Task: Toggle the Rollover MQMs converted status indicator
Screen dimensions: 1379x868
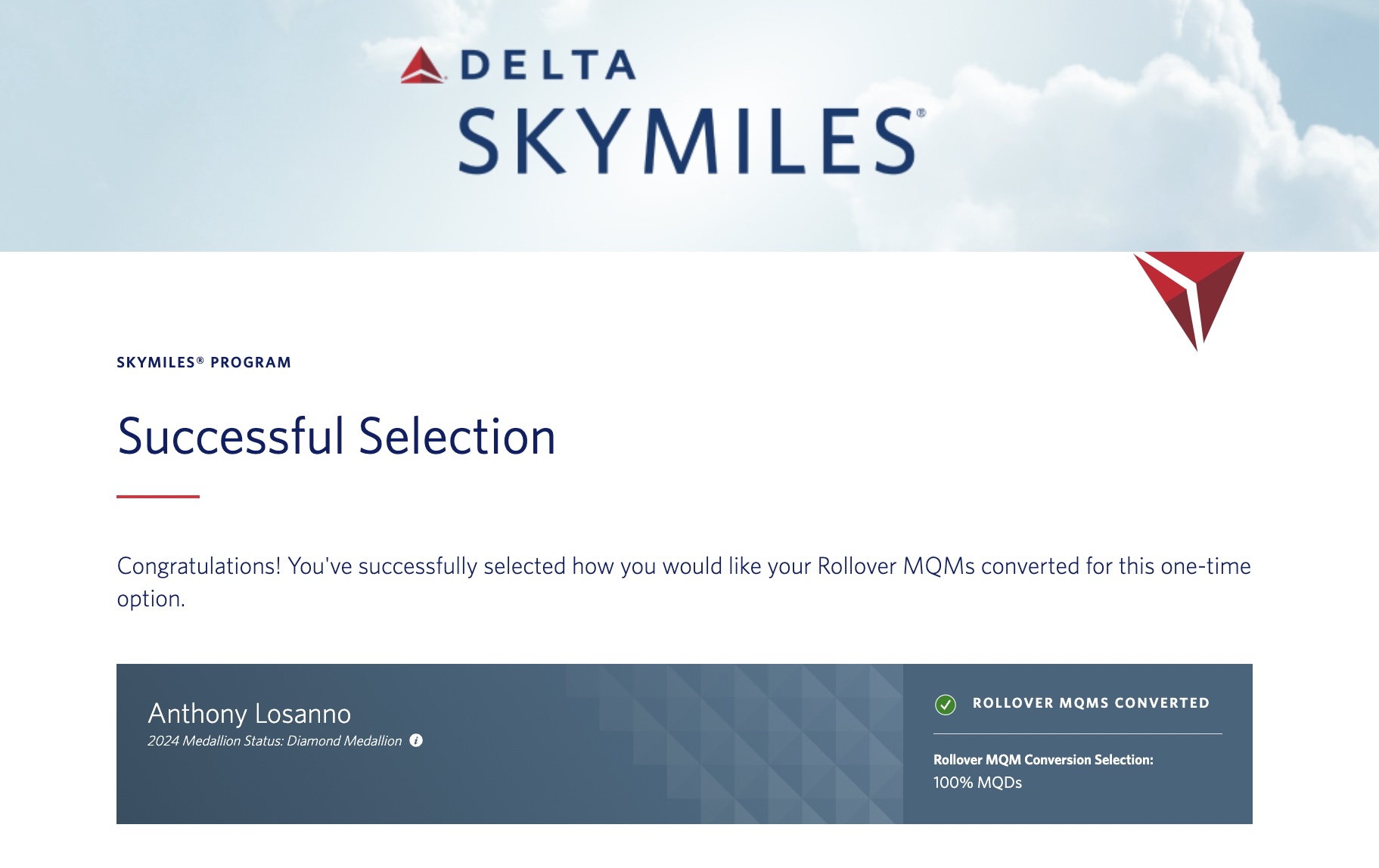Action: 944,703
